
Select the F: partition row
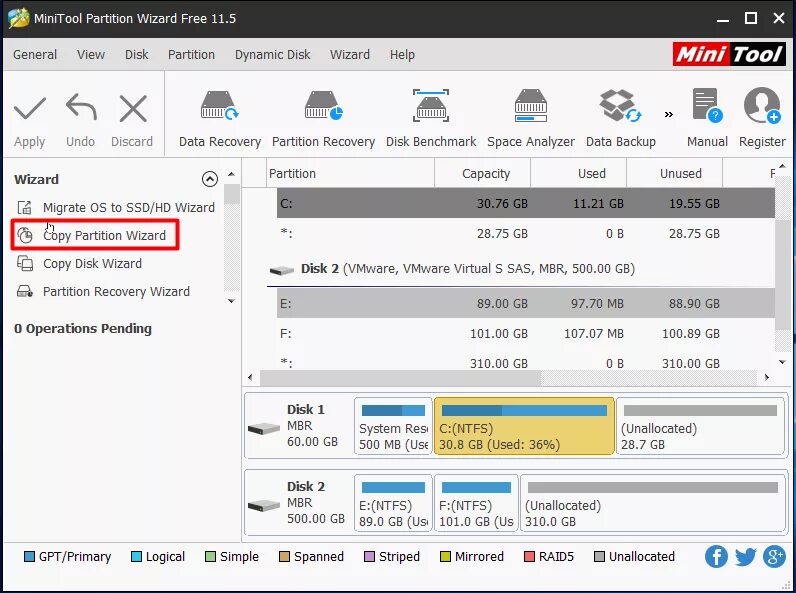click(x=525, y=334)
